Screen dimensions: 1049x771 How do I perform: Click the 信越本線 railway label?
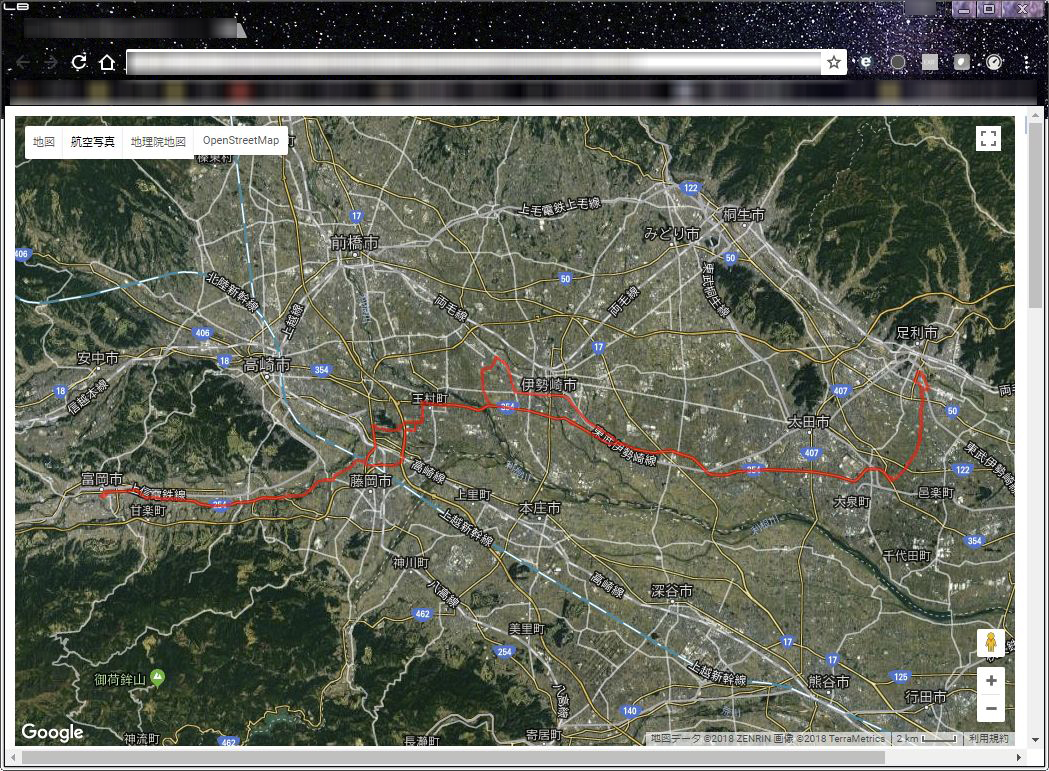point(88,396)
